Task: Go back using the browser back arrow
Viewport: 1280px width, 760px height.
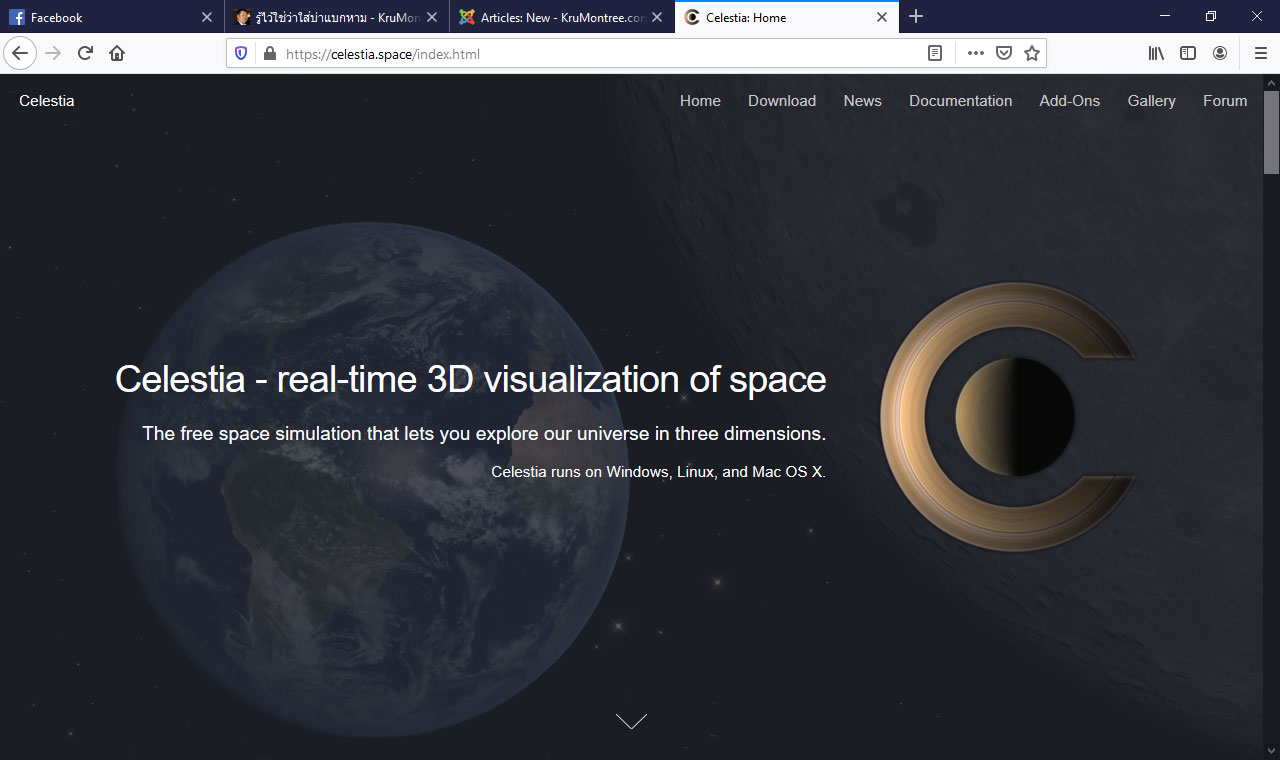Action: pyautogui.click(x=20, y=53)
